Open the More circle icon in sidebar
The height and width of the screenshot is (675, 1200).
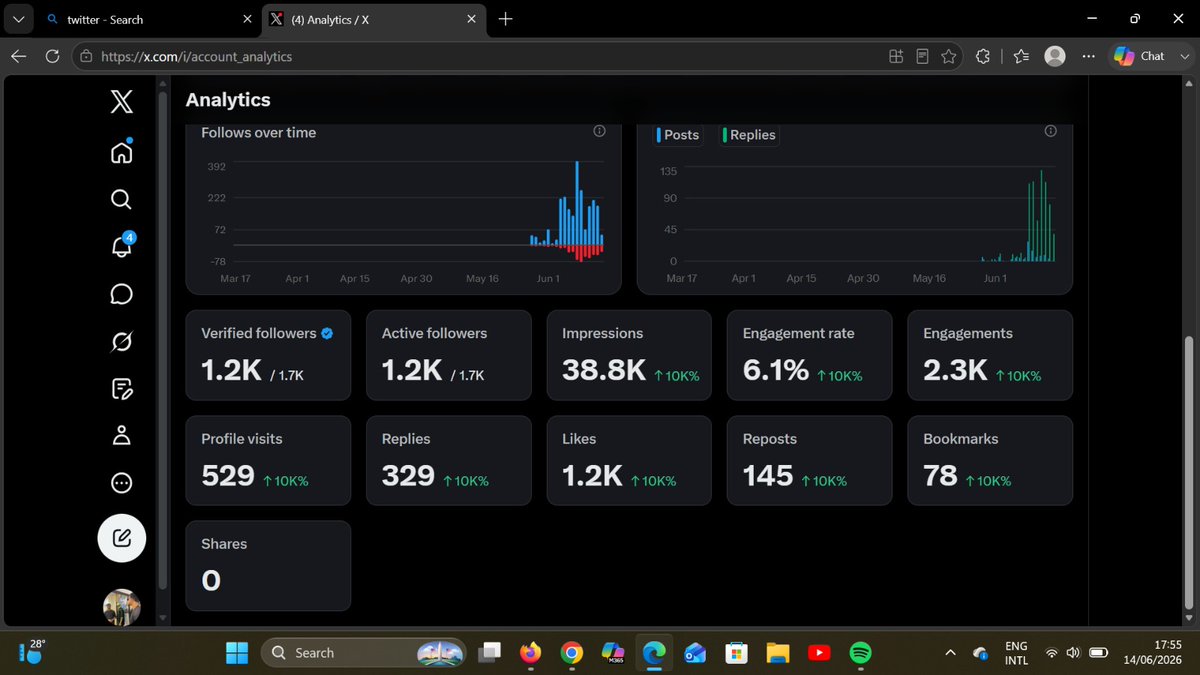tap(121, 483)
